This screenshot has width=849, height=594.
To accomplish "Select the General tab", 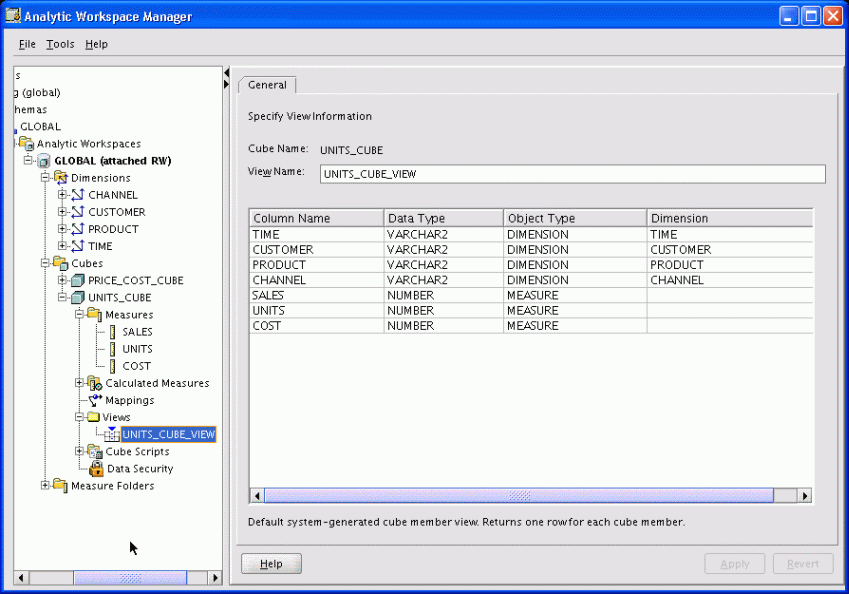I will [x=267, y=85].
